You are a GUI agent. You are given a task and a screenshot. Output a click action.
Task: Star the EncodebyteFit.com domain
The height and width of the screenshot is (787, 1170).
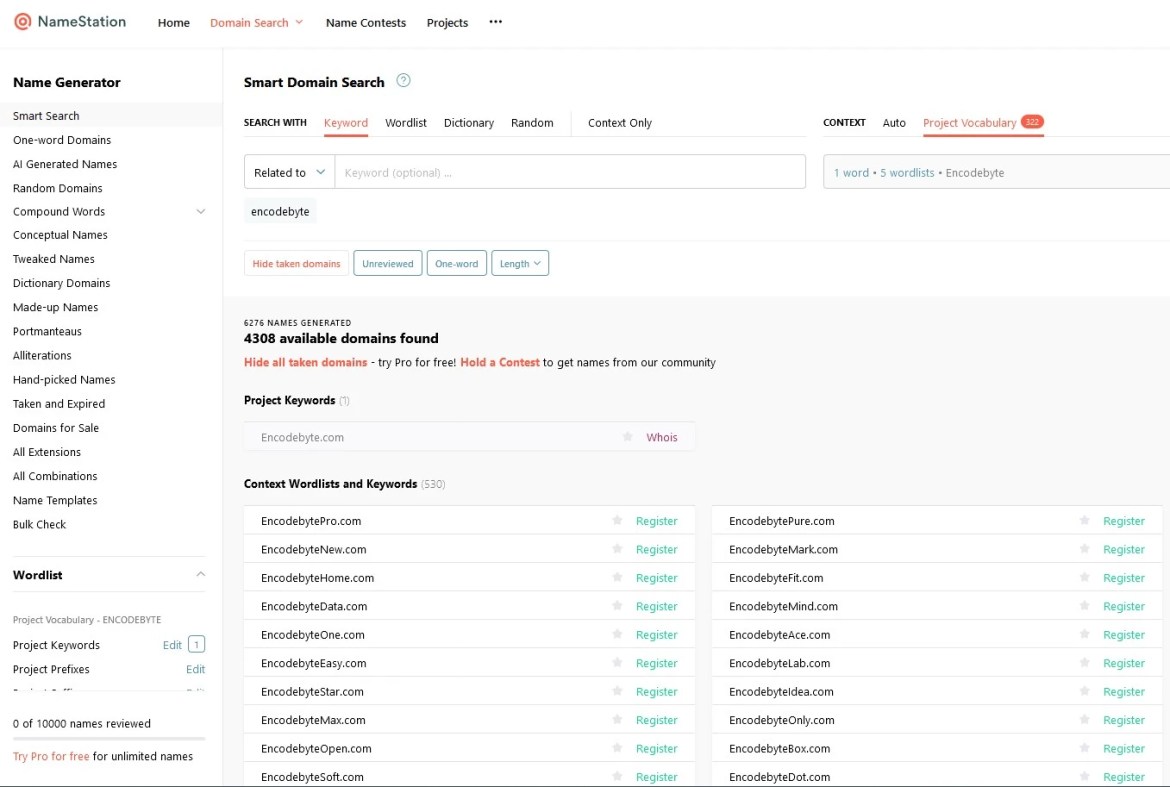[x=1084, y=577]
